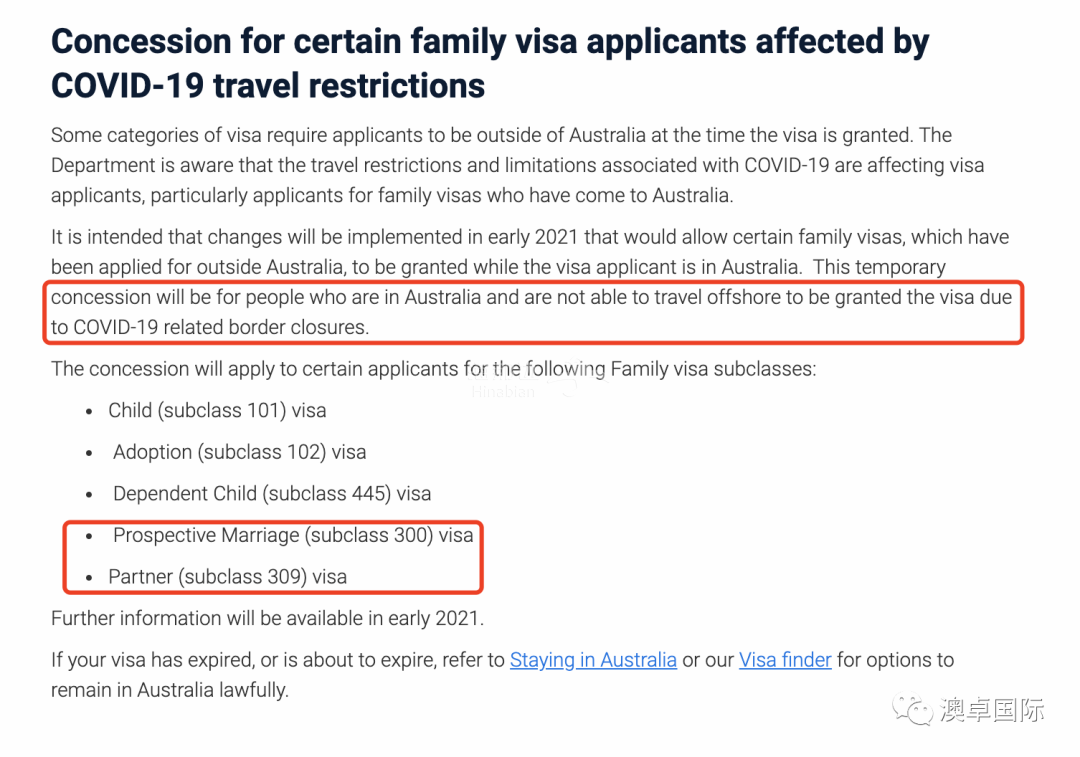The image size is (1080, 757).
Task: Click the Partner (subclass 309) visa item
Action: tap(227, 577)
